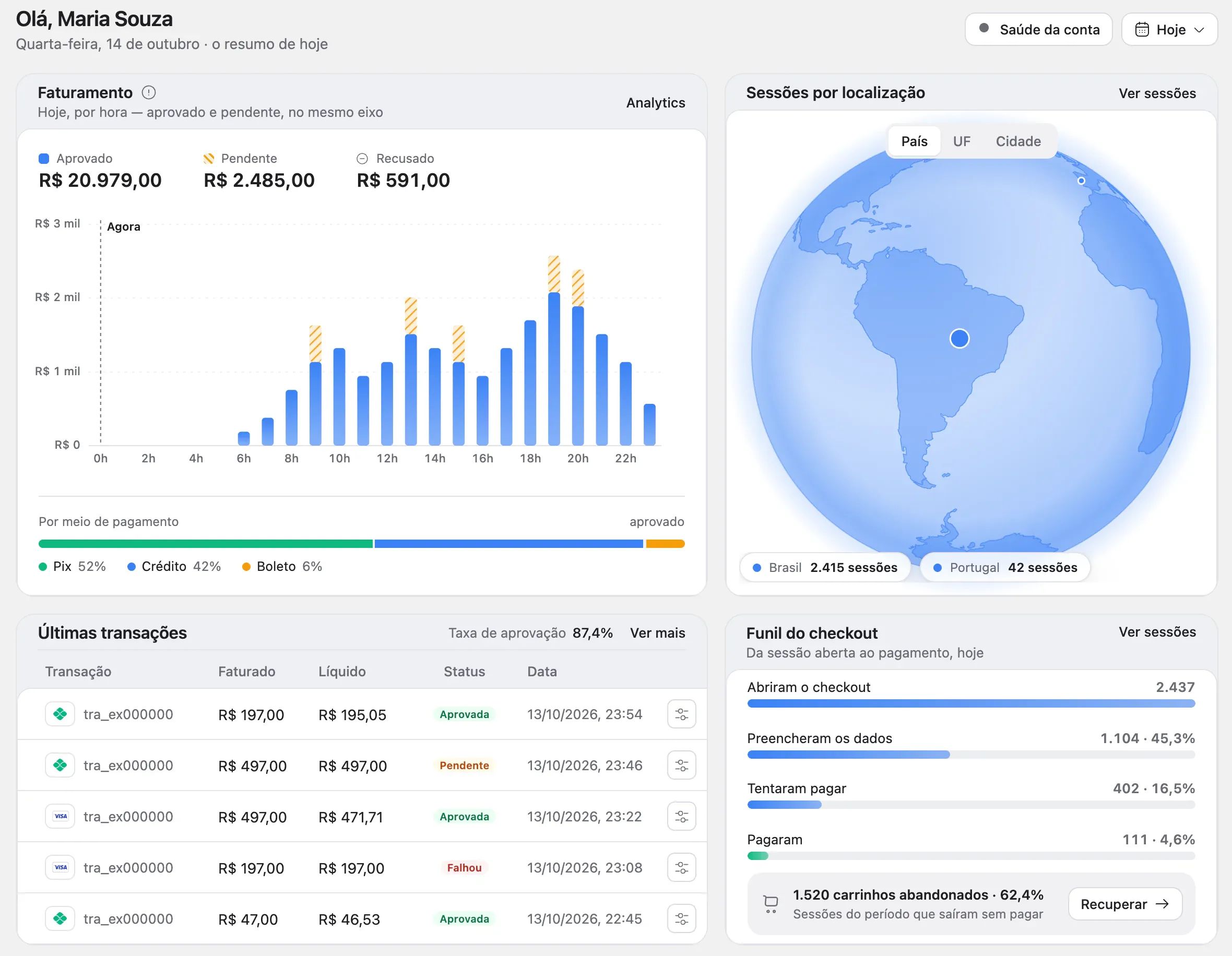Image resolution: width=1232 pixels, height=956 pixels.
Task: Open the Hoje date range dropdown
Action: point(1169,29)
